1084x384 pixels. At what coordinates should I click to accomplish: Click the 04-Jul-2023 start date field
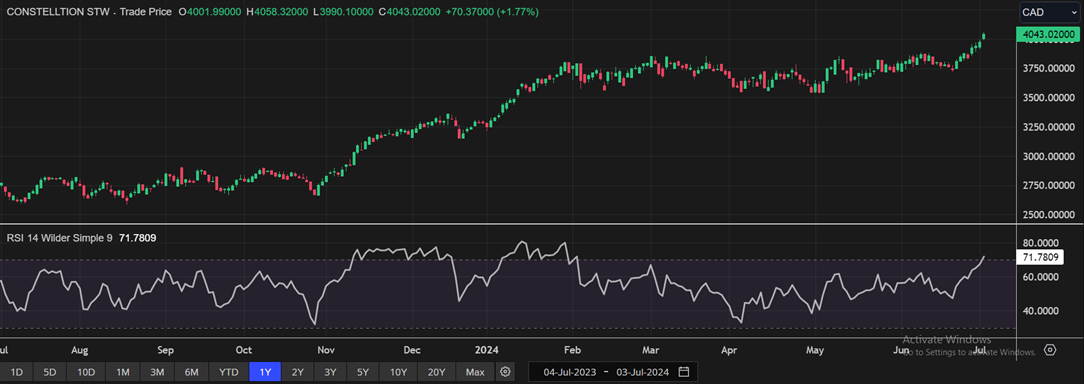click(x=570, y=372)
